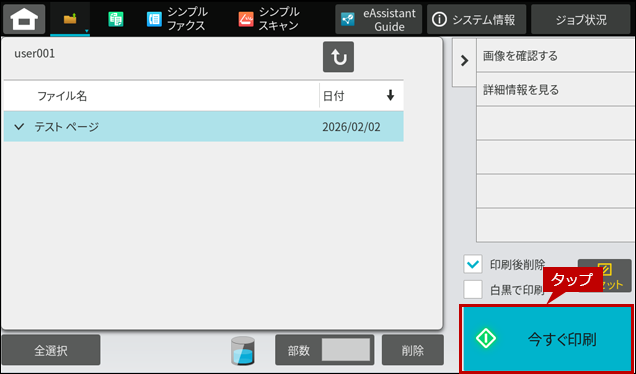636x374 pixels.
Task: Click the user001 folder label
Action: (x=34, y=54)
